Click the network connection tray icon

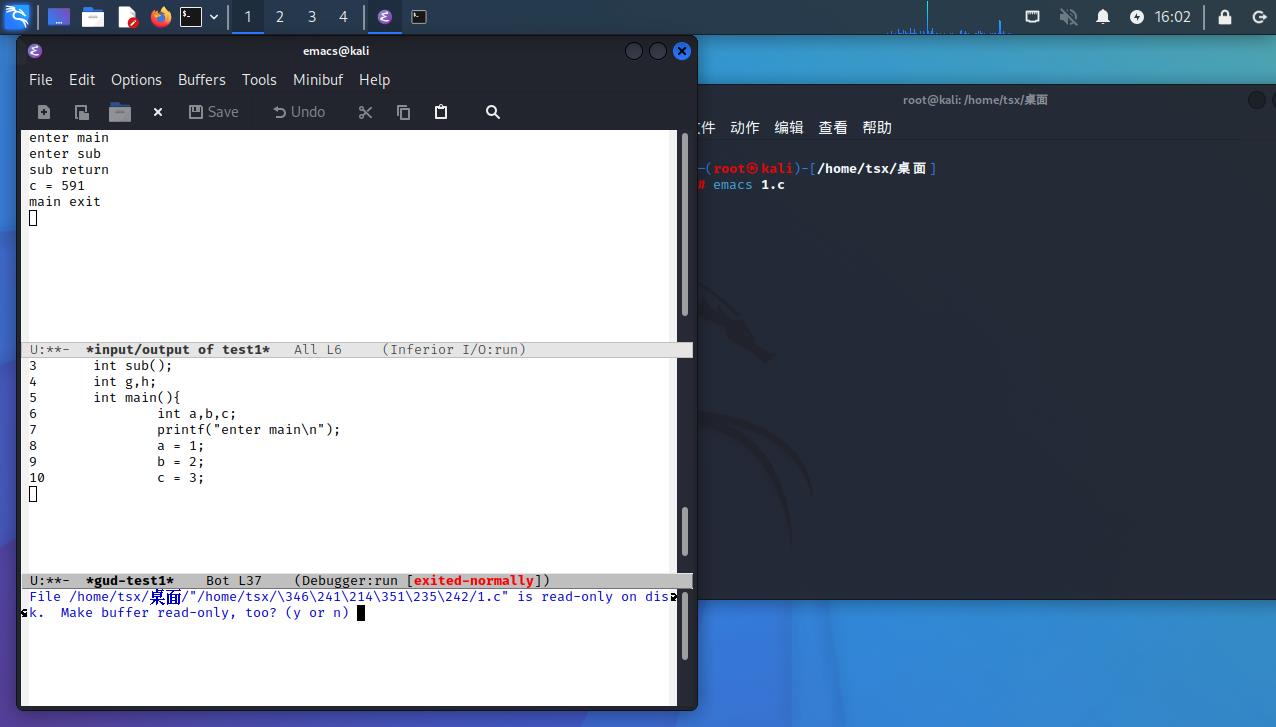[x=1033, y=17]
